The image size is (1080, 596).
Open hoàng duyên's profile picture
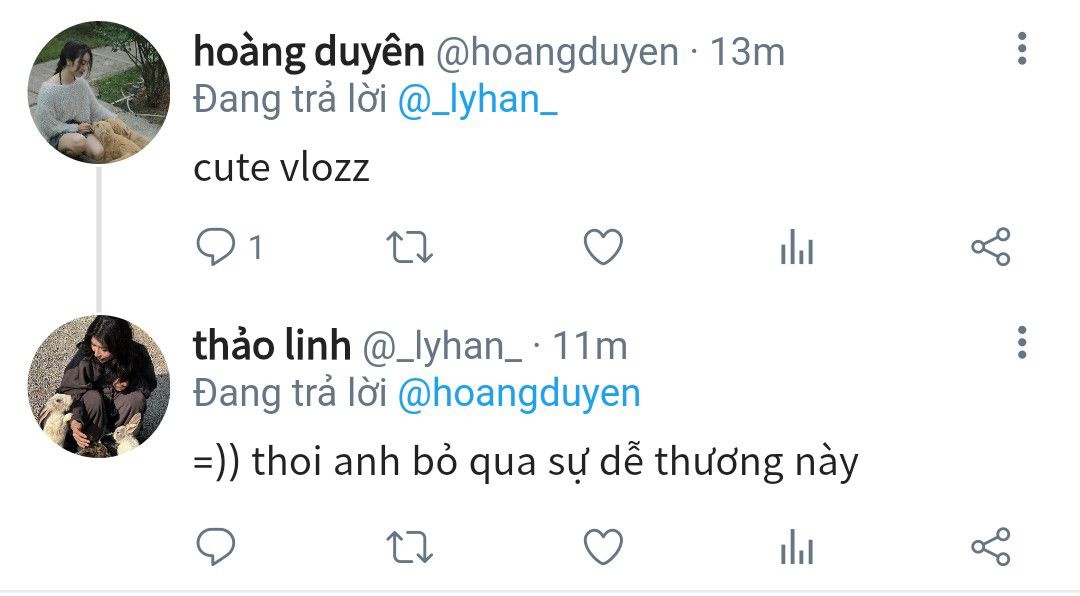tap(98, 92)
